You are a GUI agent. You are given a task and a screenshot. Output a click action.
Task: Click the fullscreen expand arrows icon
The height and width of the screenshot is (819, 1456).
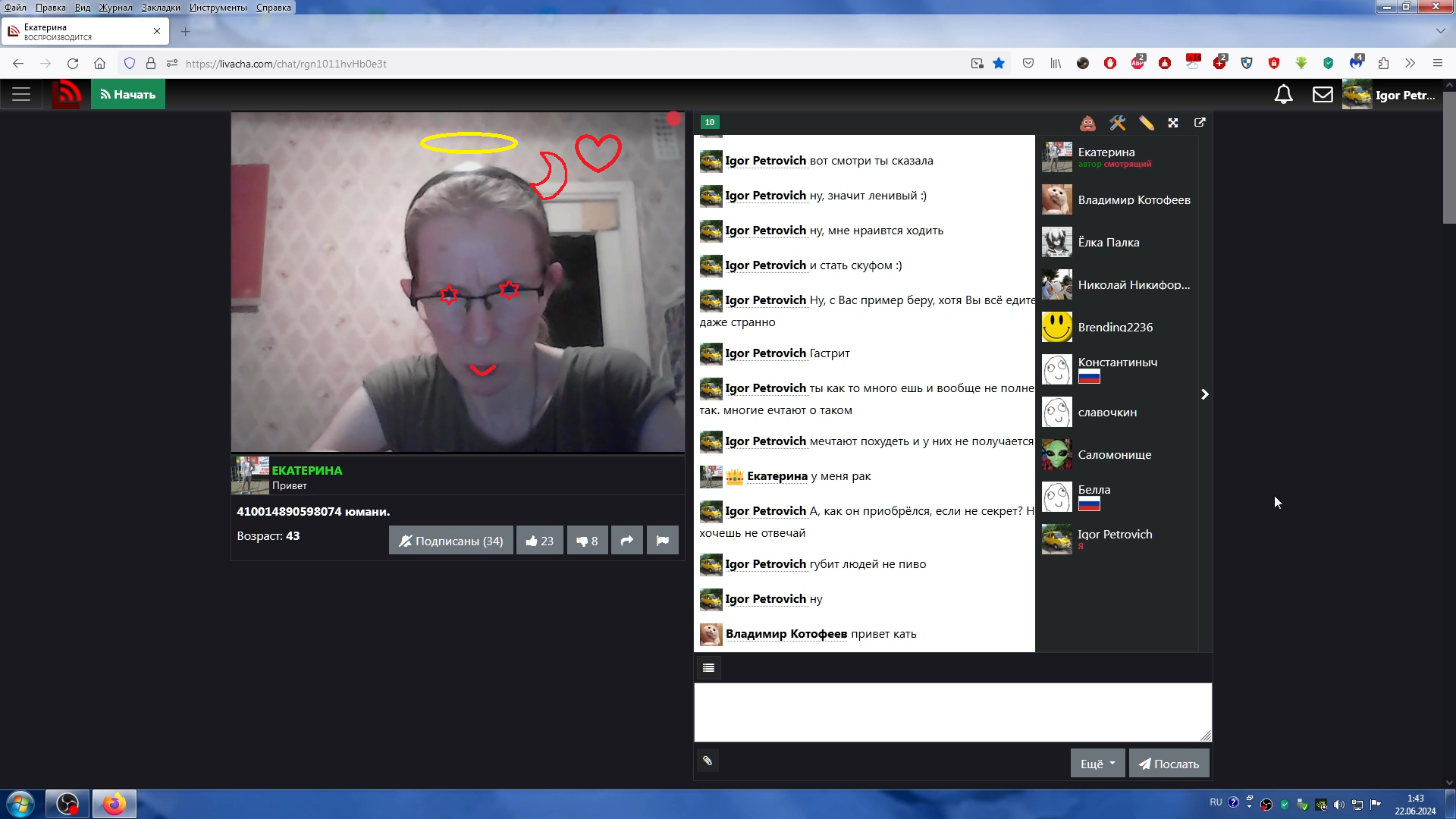pos(1173,123)
